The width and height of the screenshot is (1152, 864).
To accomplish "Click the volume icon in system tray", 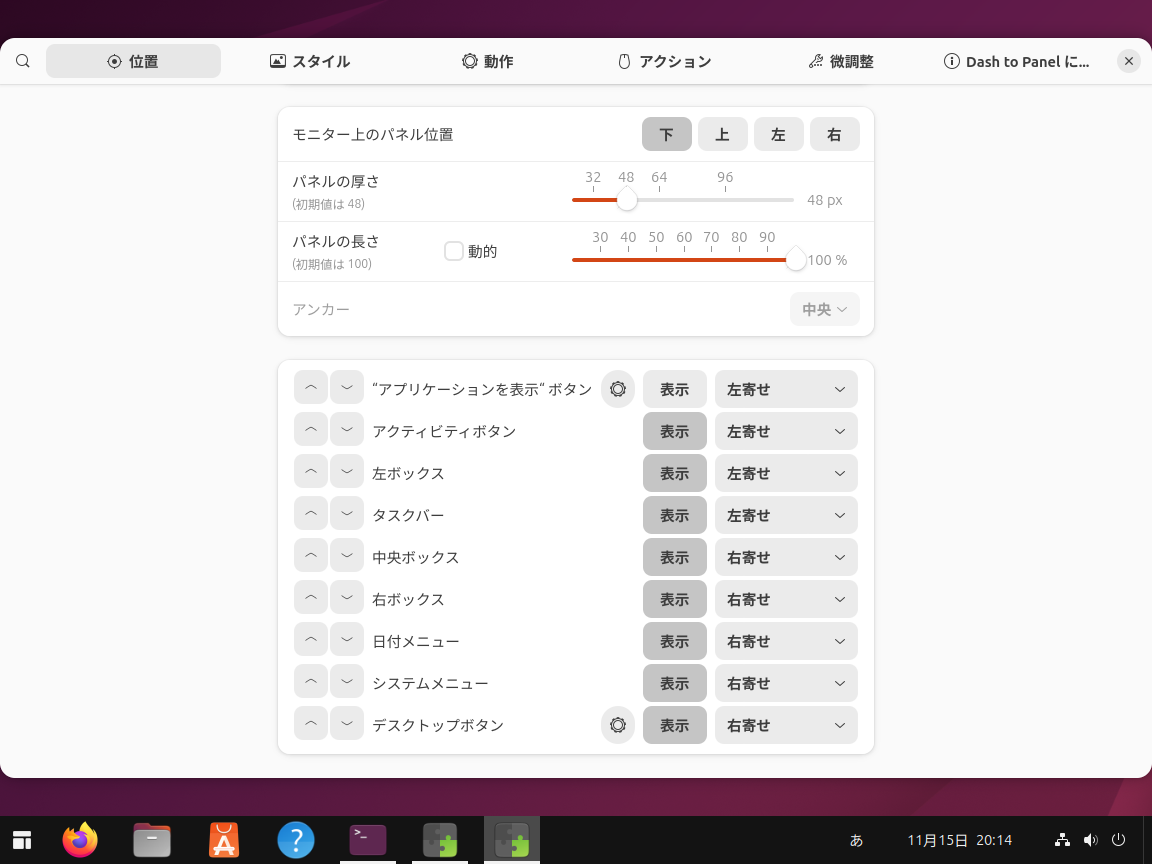I will coord(1090,840).
